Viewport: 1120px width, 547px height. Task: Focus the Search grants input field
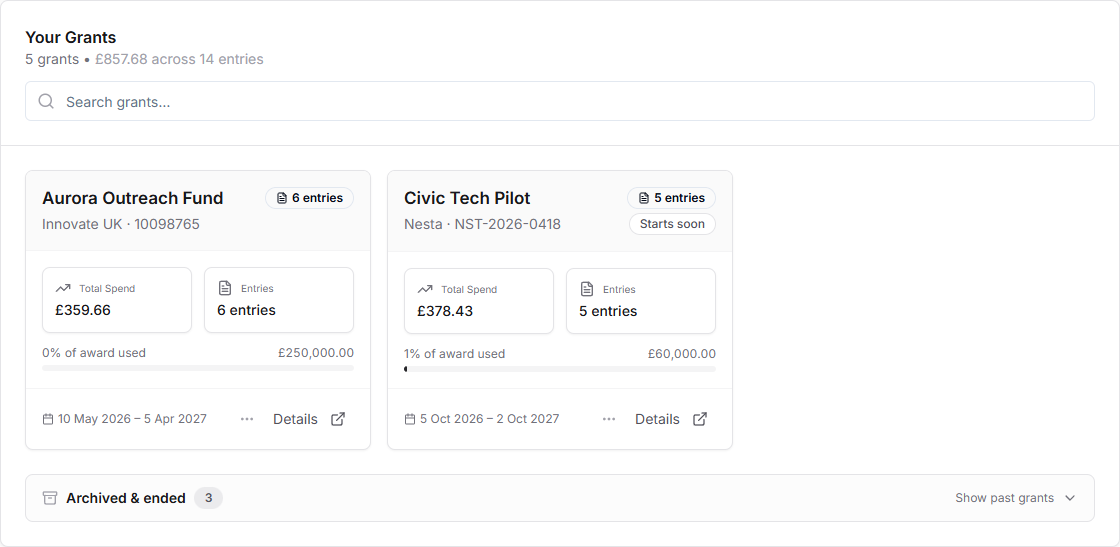click(559, 101)
